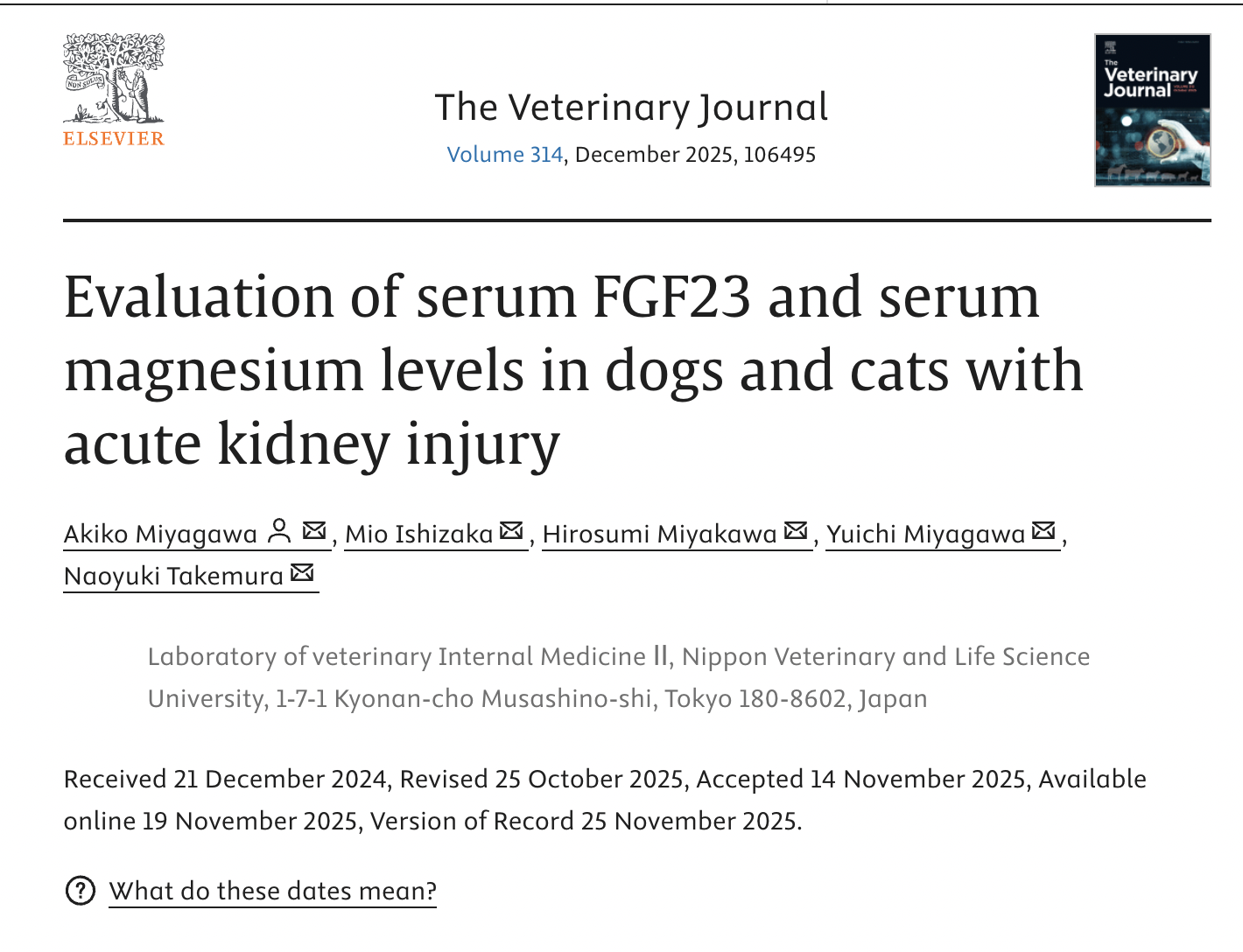Viewport: 1243px width, 952px height.
Task: Open author Naoyuki Takemura's details
Action: [x=173, y=576]
